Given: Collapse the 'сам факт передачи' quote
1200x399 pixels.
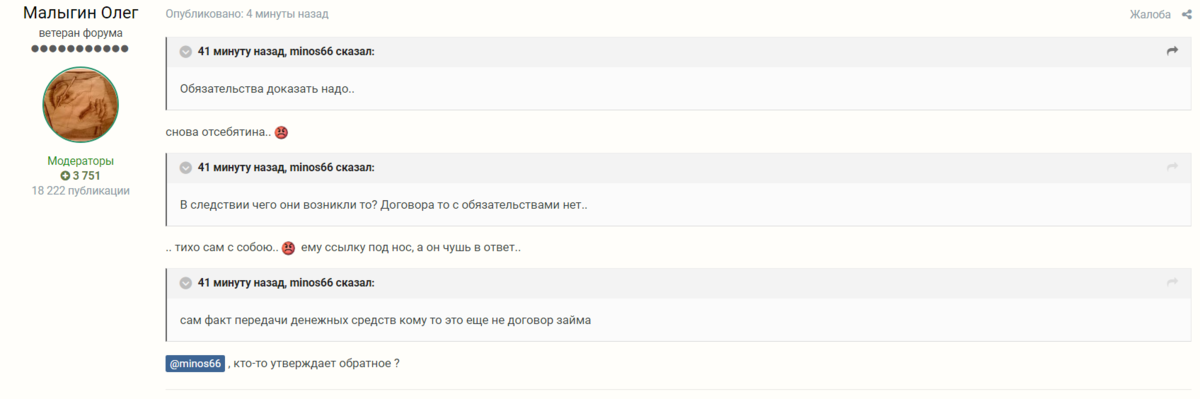Looking at the screenshot, I should 185,284.
